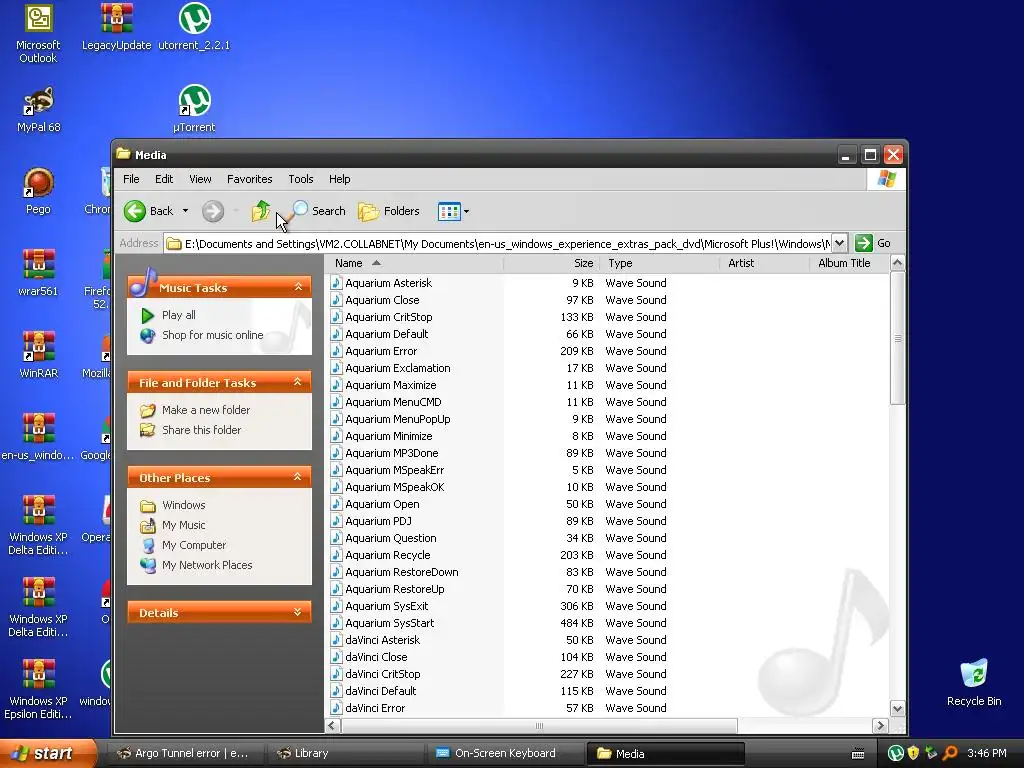
Task: Click in the Address path field
Action: coord(500,244)
